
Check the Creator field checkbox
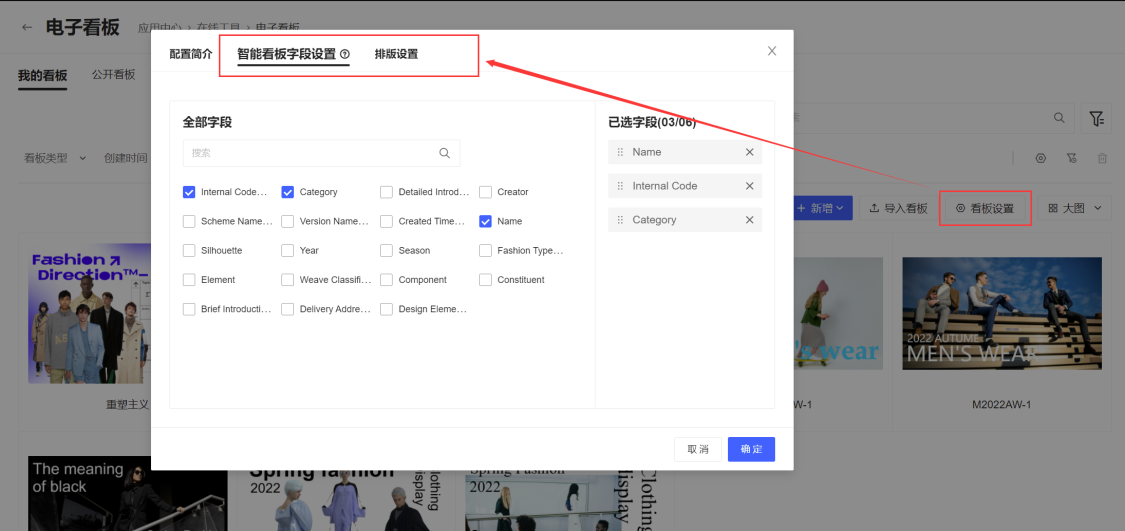(485, 192)
